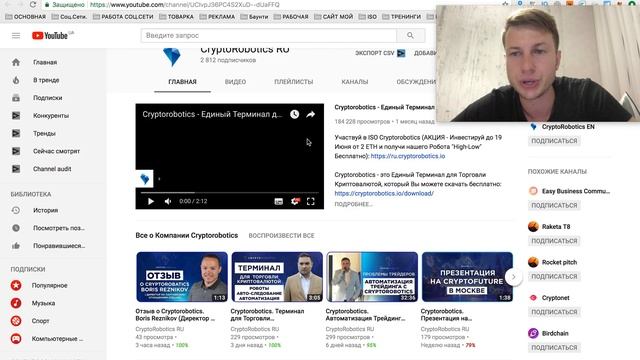640x360 pixels.
Task: Open Тренды sidebar icon
Action: coord(16,133)
